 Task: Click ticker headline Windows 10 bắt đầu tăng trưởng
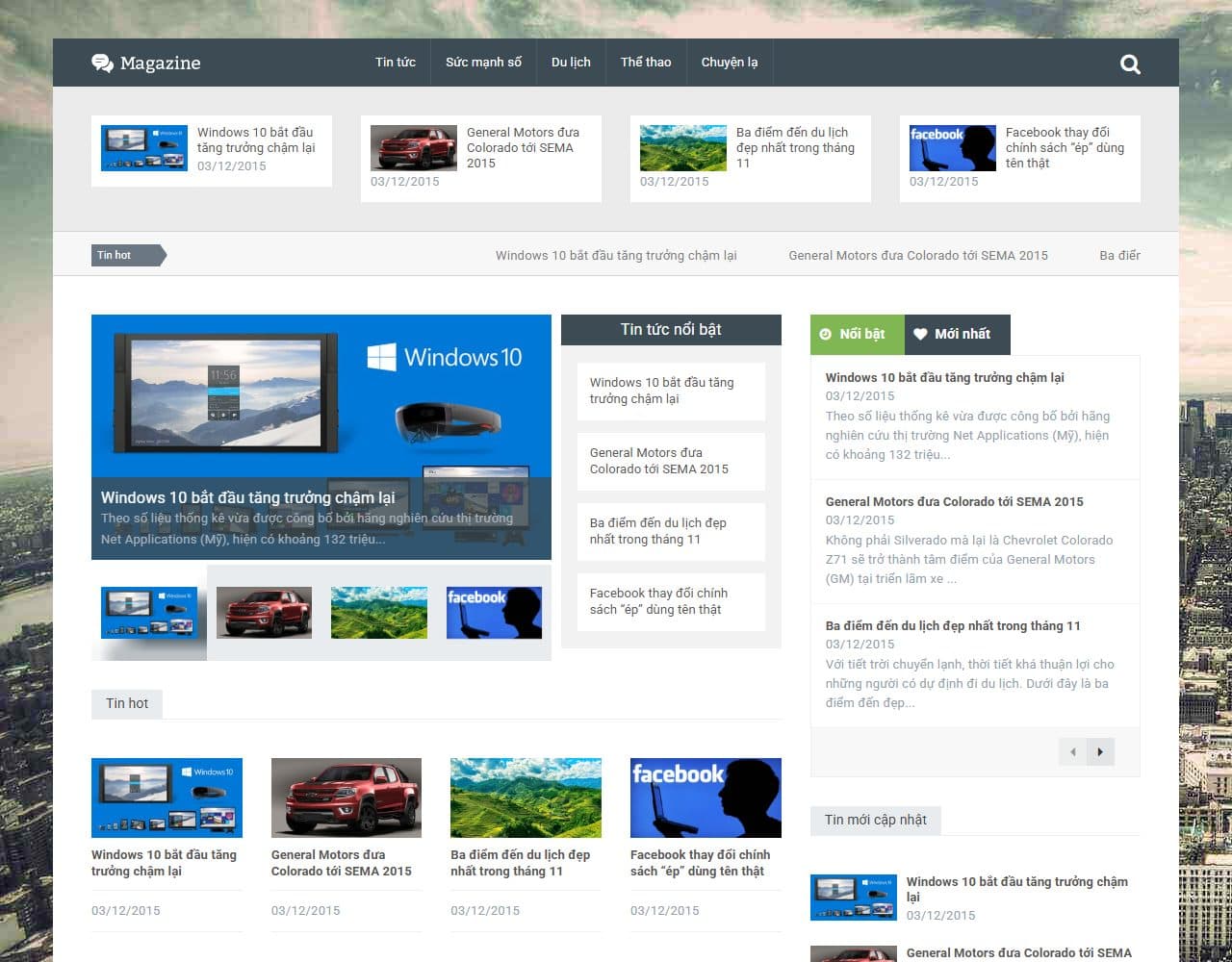(616, 255)
